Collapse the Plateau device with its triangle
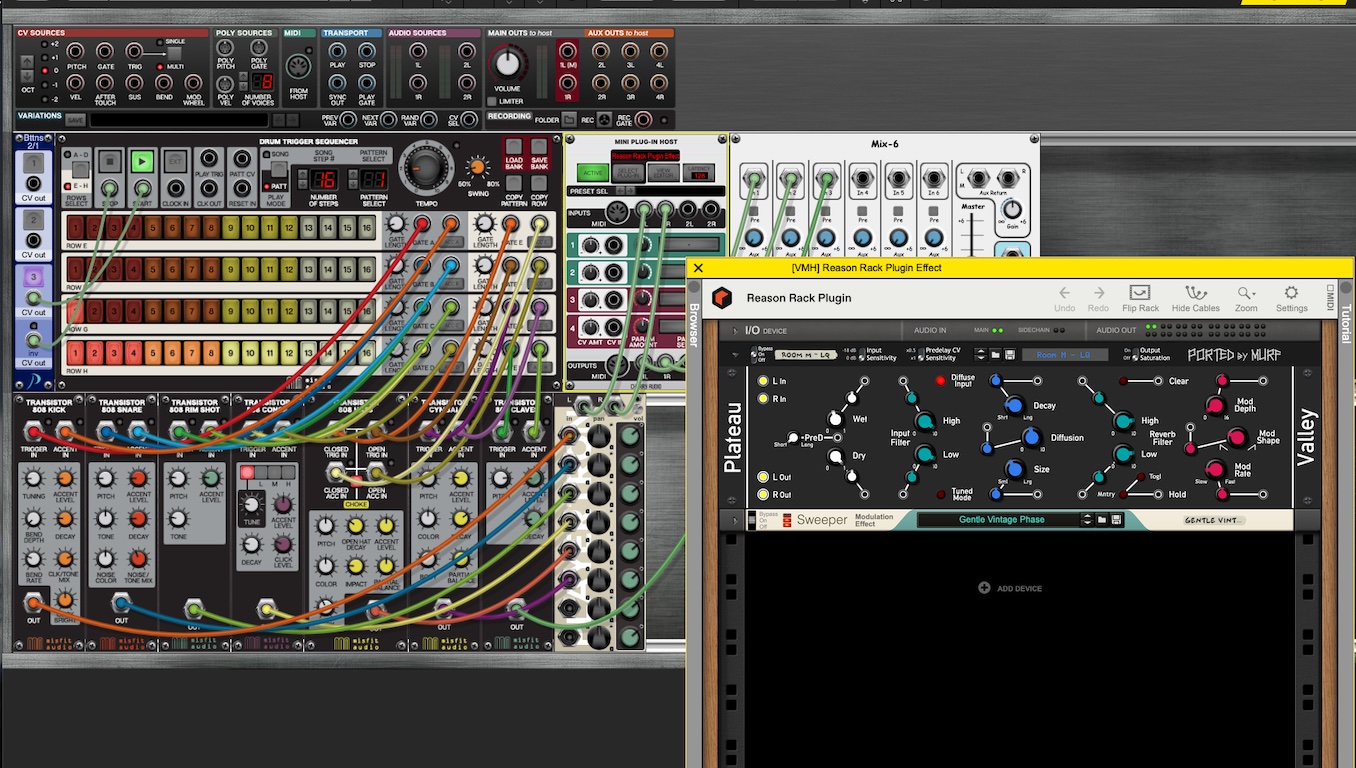The width and height of the screenshot is (1356, 768). [736, 354]
